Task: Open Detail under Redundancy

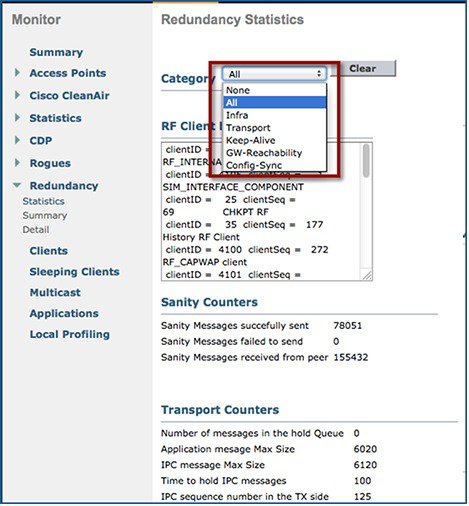Action: tap(36, 230)
